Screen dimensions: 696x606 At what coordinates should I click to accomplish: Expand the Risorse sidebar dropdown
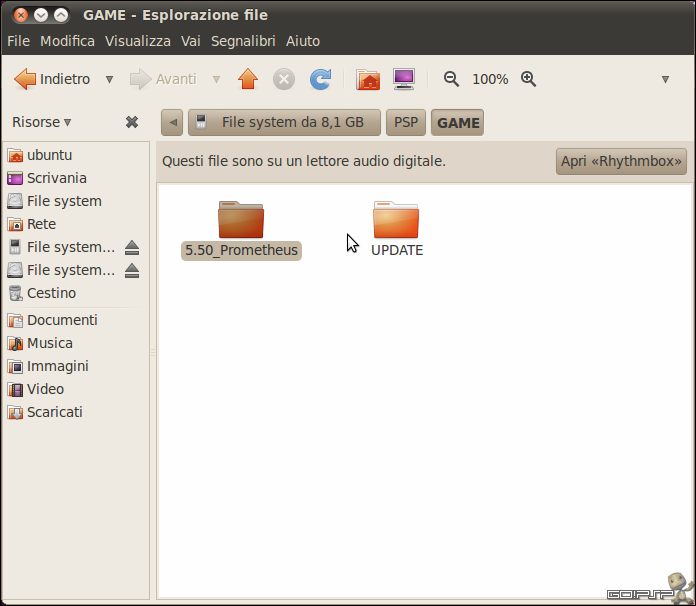(41, 122)
